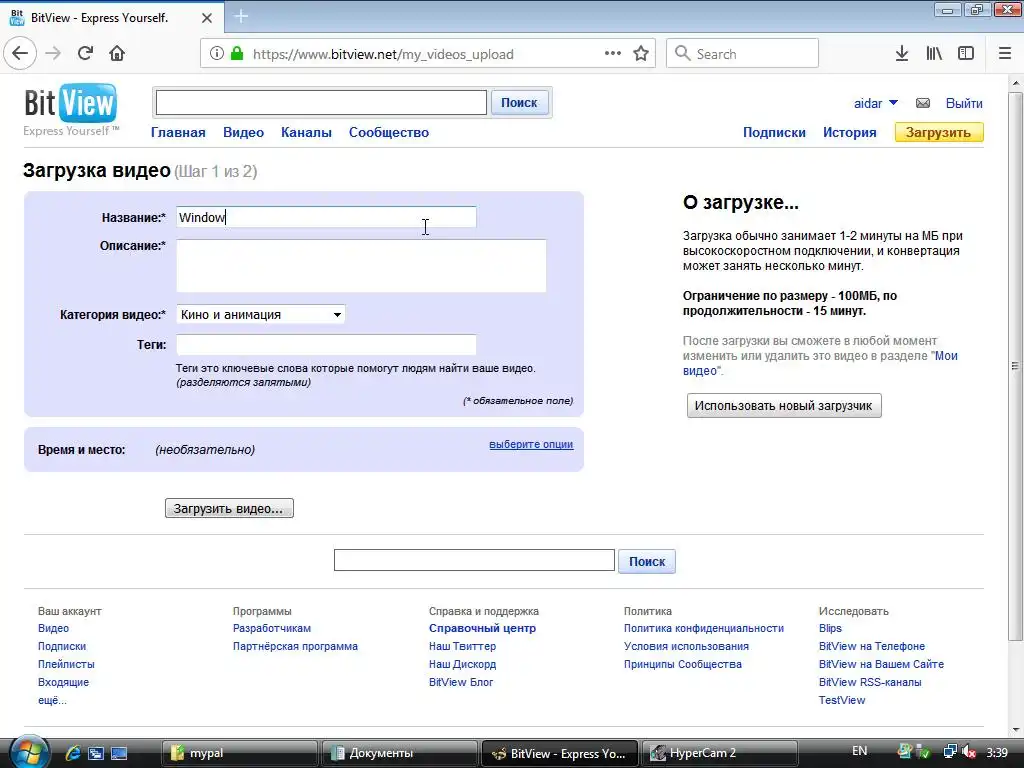
Task: Open BitView RSS-каналы footer link
Action: coord(870,682)
